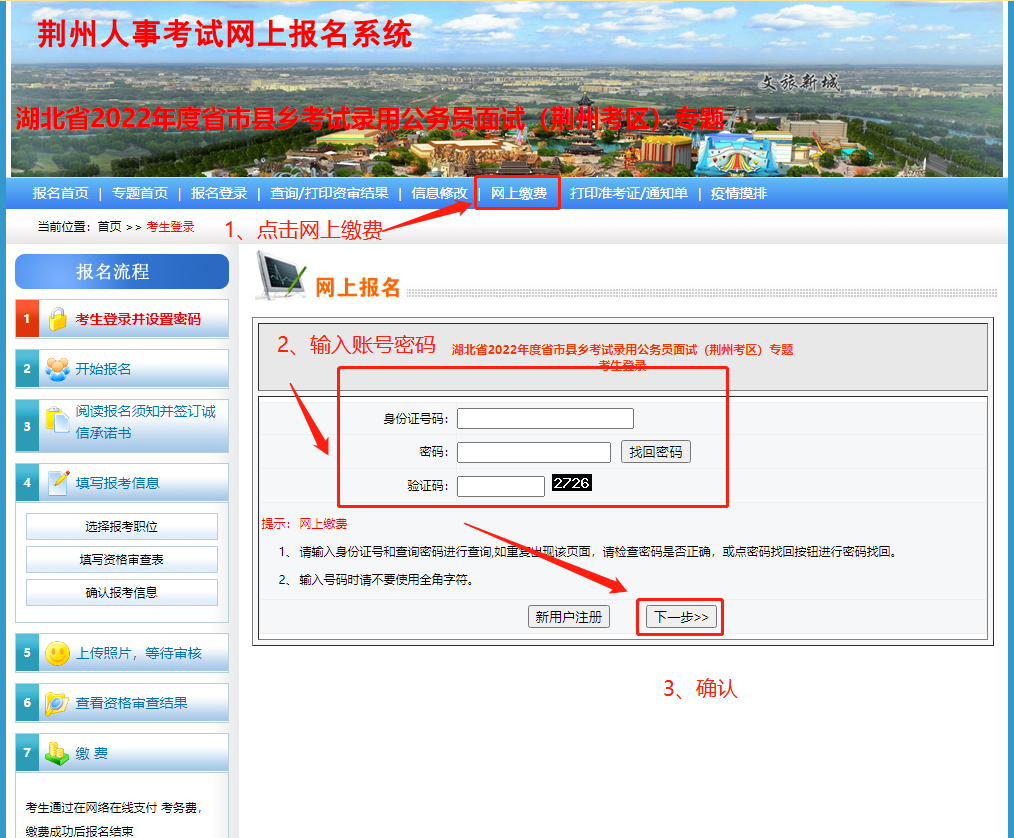Open the 网上缴费 menu item
Screen dimensions: 1014x838
click(518, 193)
